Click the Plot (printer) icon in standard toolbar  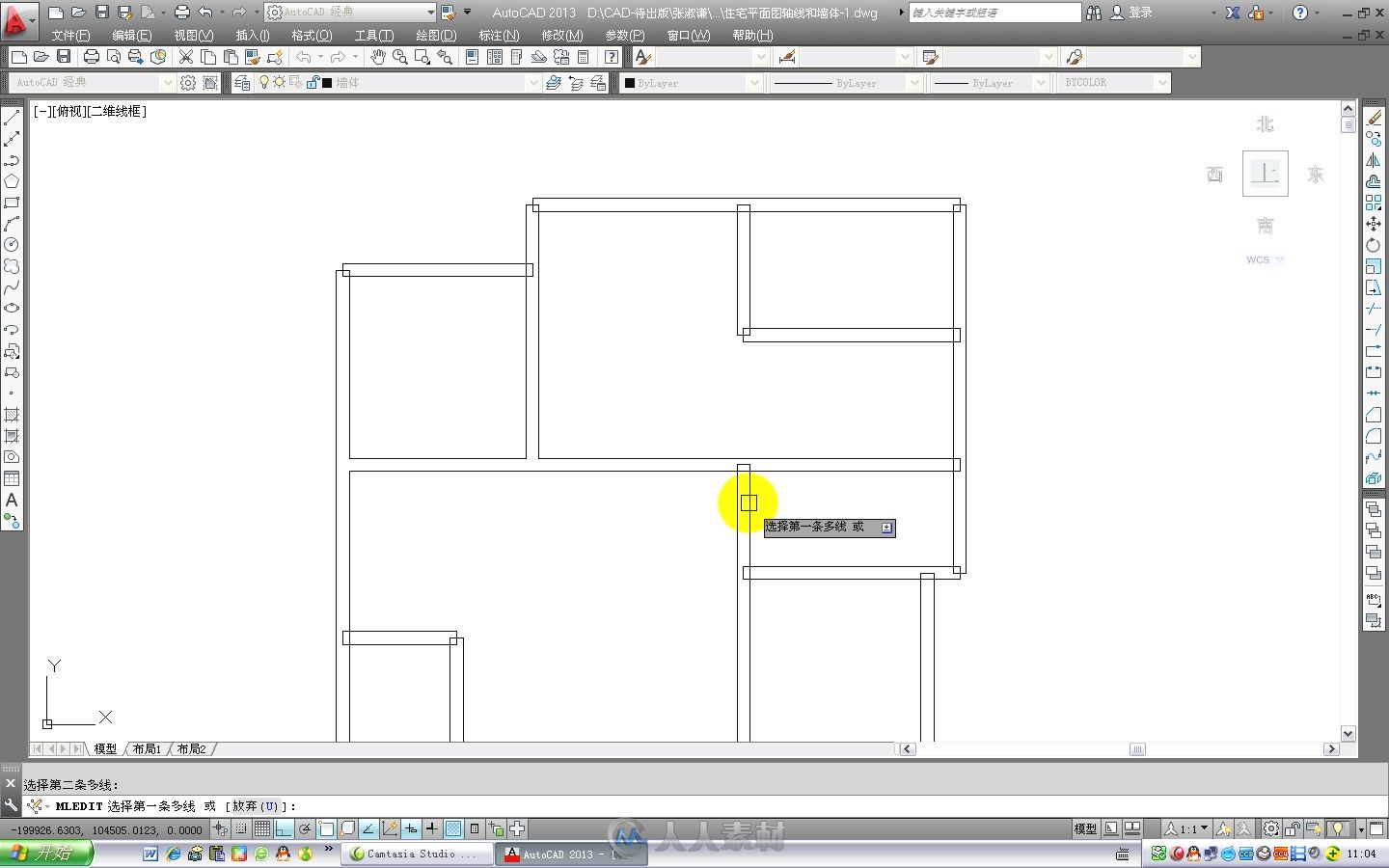[x=91, y=58]
